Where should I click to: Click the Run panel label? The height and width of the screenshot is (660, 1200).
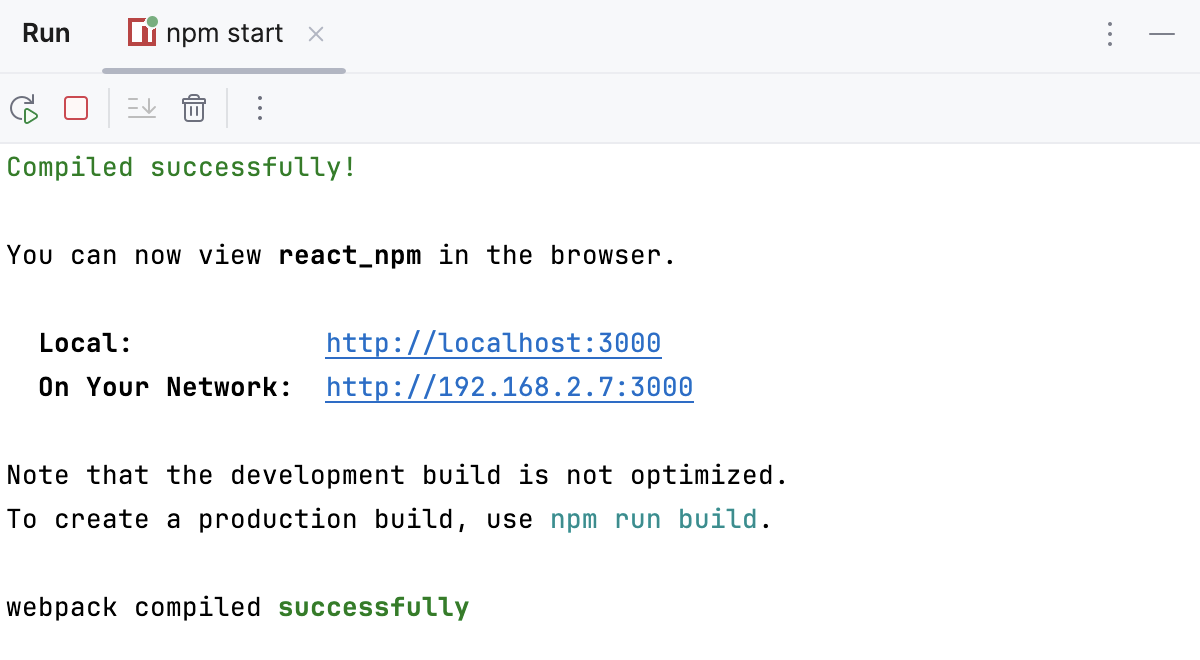coord(46,32)
